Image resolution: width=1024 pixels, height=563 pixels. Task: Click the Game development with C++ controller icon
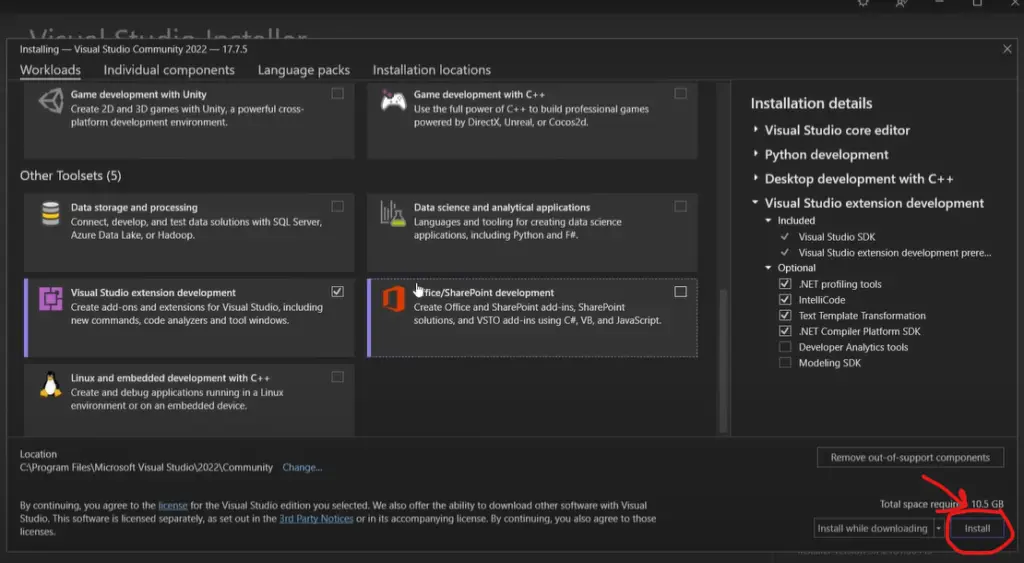click(x=393, y=101)
